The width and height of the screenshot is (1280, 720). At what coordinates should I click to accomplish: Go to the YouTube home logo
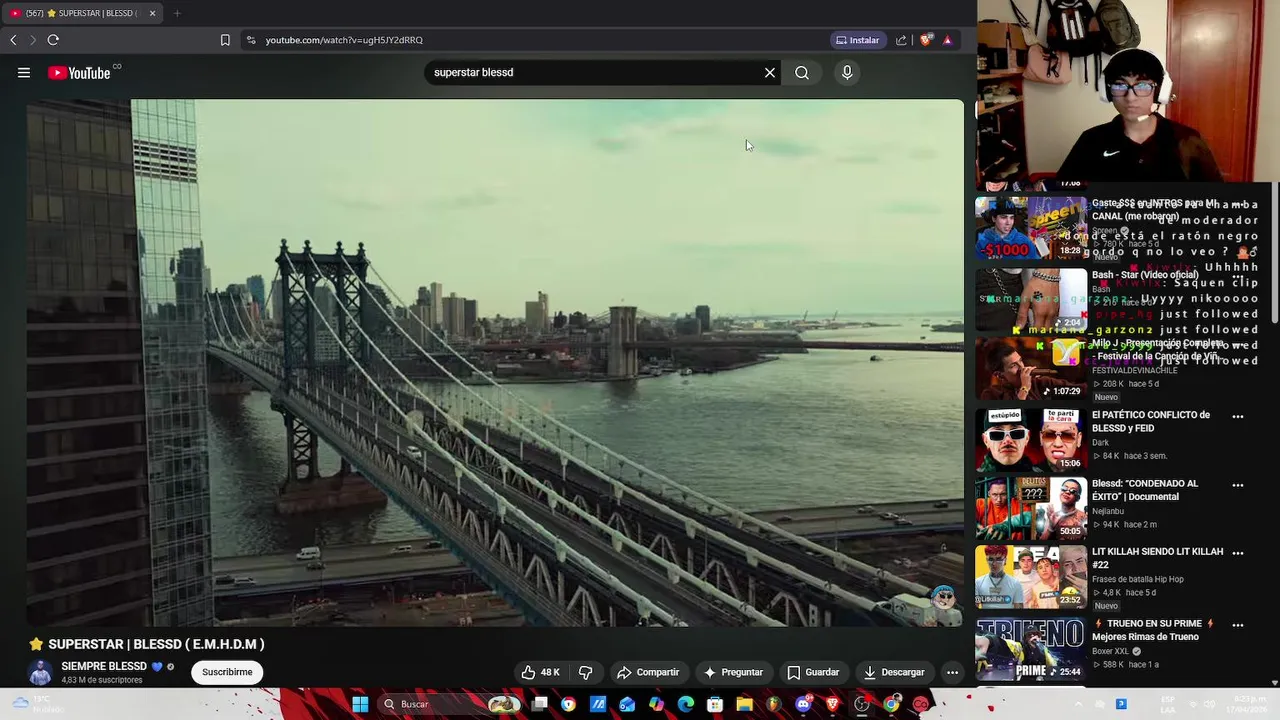pyautogui.click(x=79, y=73)
